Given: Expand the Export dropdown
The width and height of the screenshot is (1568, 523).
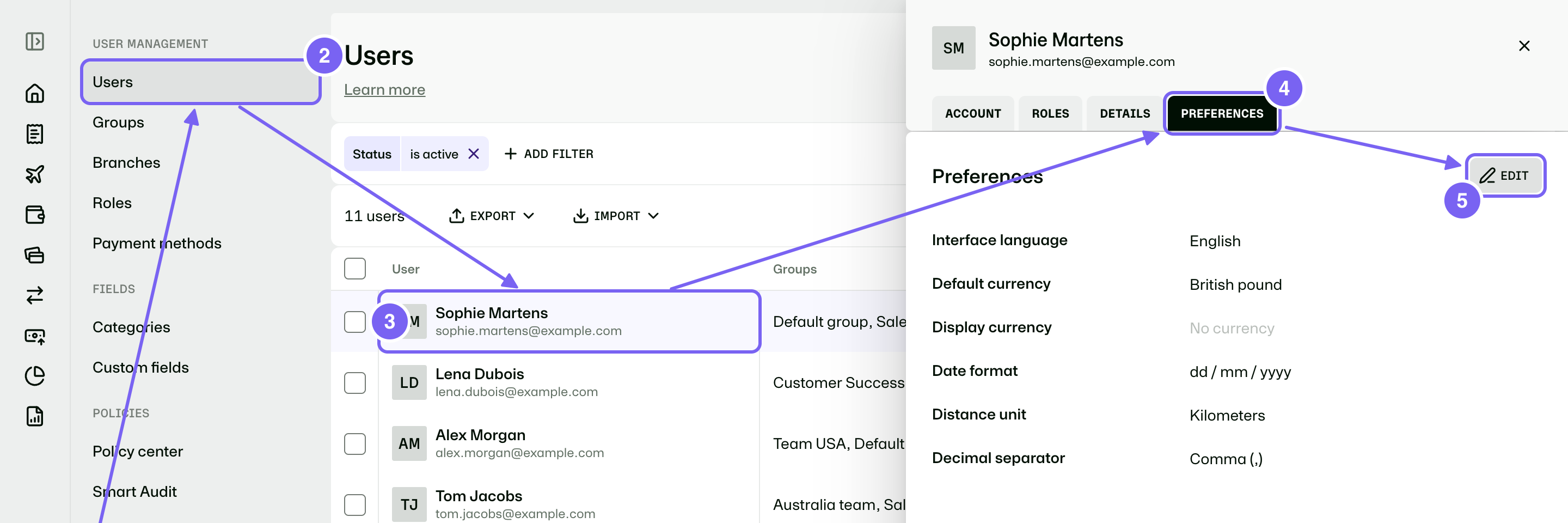Looking at the screenshot, I should [492, 216].
